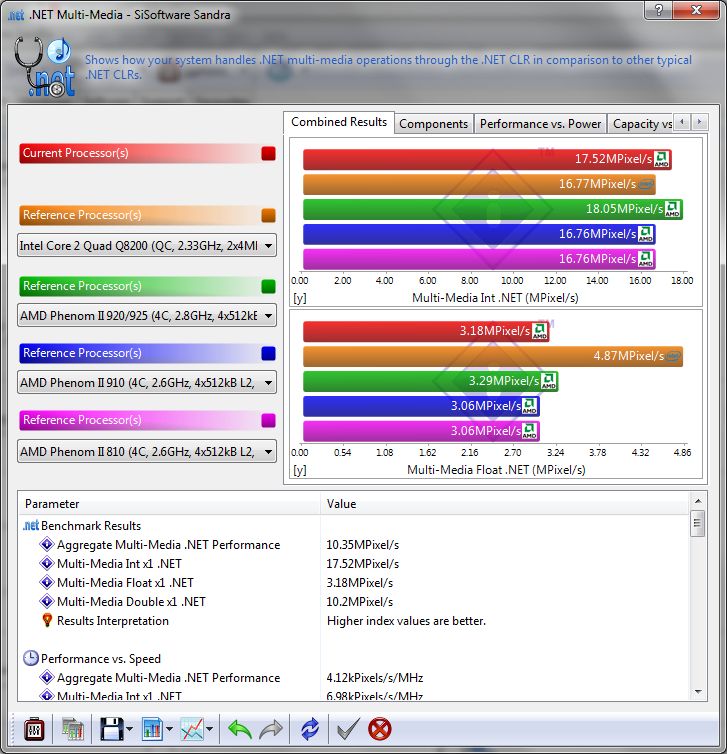Select the Results Interpretation row

(x=354, y=621)
